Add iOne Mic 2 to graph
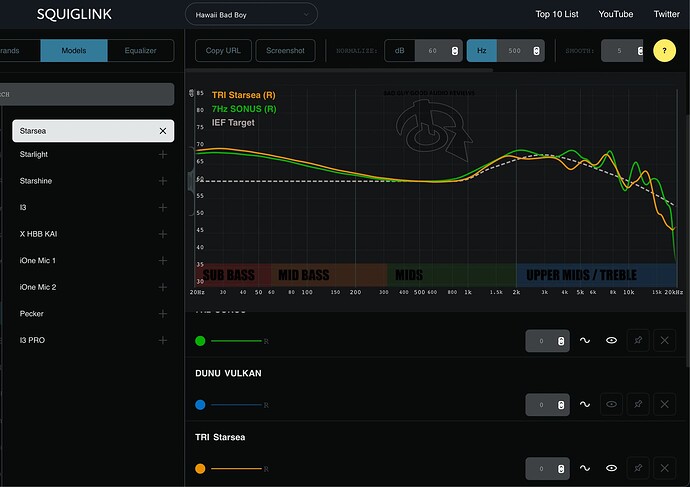This screenshot has height=487, width=690. pyautogui.click(x=163, y=287)
